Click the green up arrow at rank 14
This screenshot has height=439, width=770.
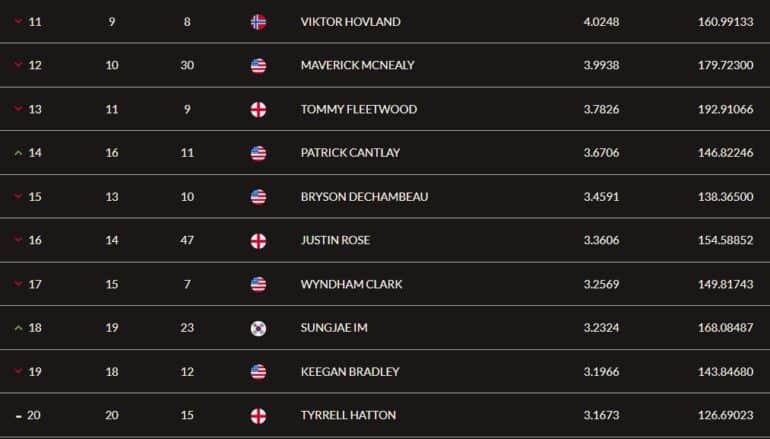[x=18, y=153]
